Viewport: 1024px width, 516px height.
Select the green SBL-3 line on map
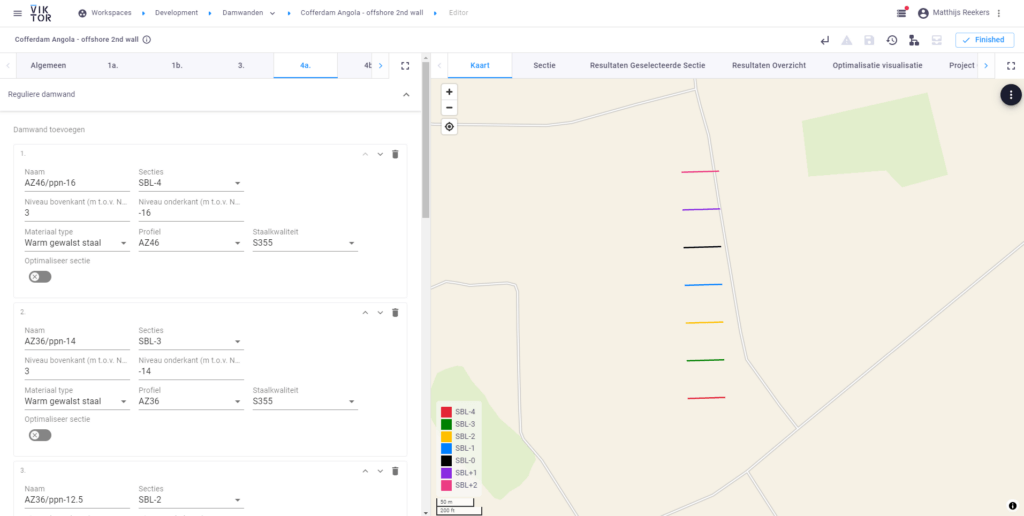[705, 360]
